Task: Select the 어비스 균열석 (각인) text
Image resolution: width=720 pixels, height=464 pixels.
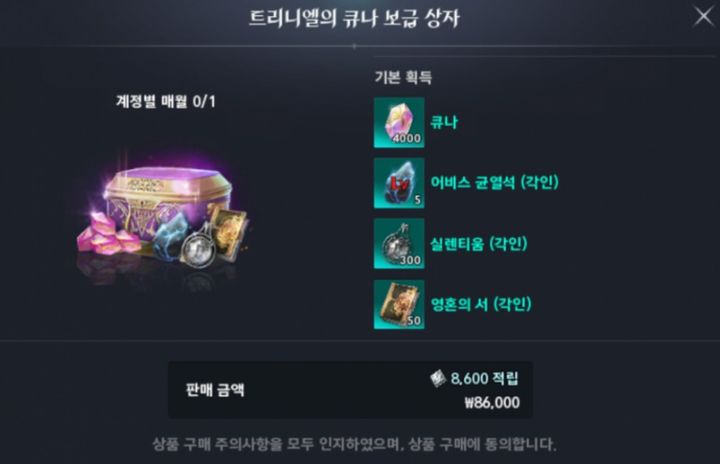Action: (494, 182)
